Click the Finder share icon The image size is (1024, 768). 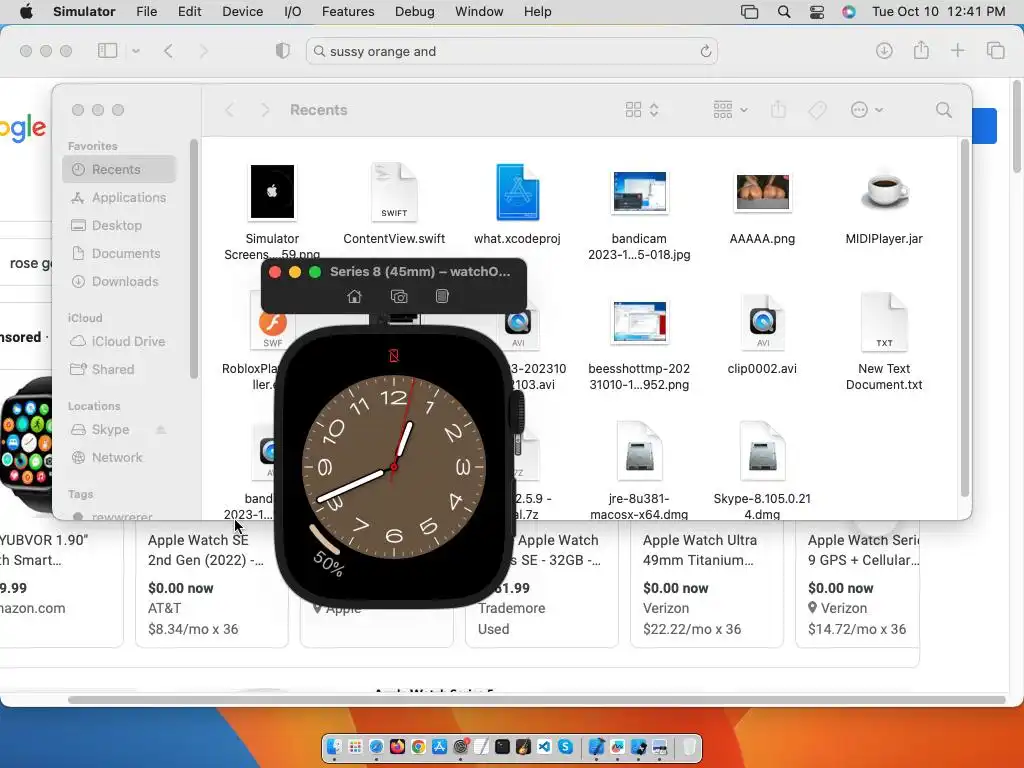778,110
